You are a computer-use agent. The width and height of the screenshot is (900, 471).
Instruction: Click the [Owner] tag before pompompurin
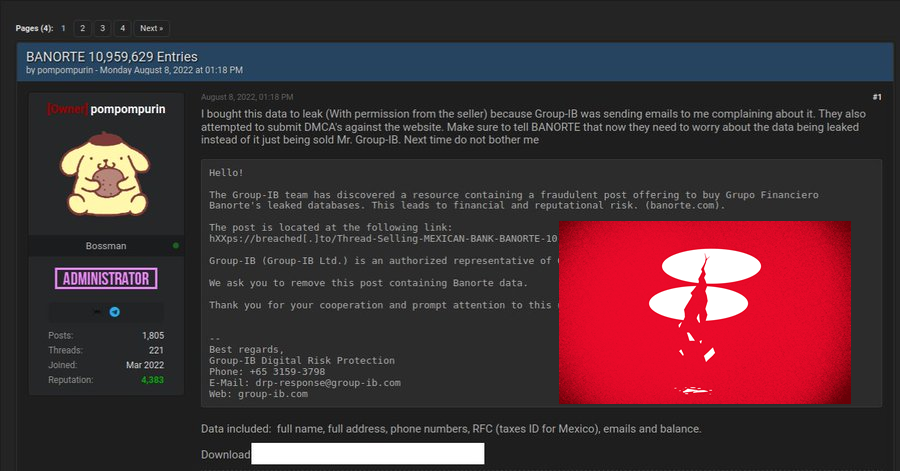[x=68, y=109]
